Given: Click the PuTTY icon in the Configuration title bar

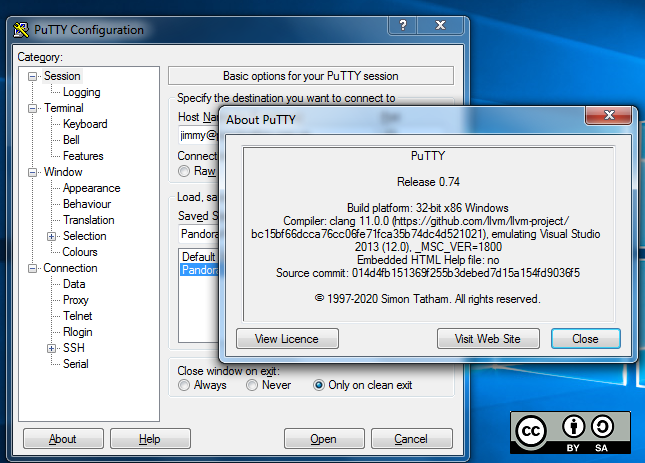Looking at the screenshot, I should [x=21, y=30].
